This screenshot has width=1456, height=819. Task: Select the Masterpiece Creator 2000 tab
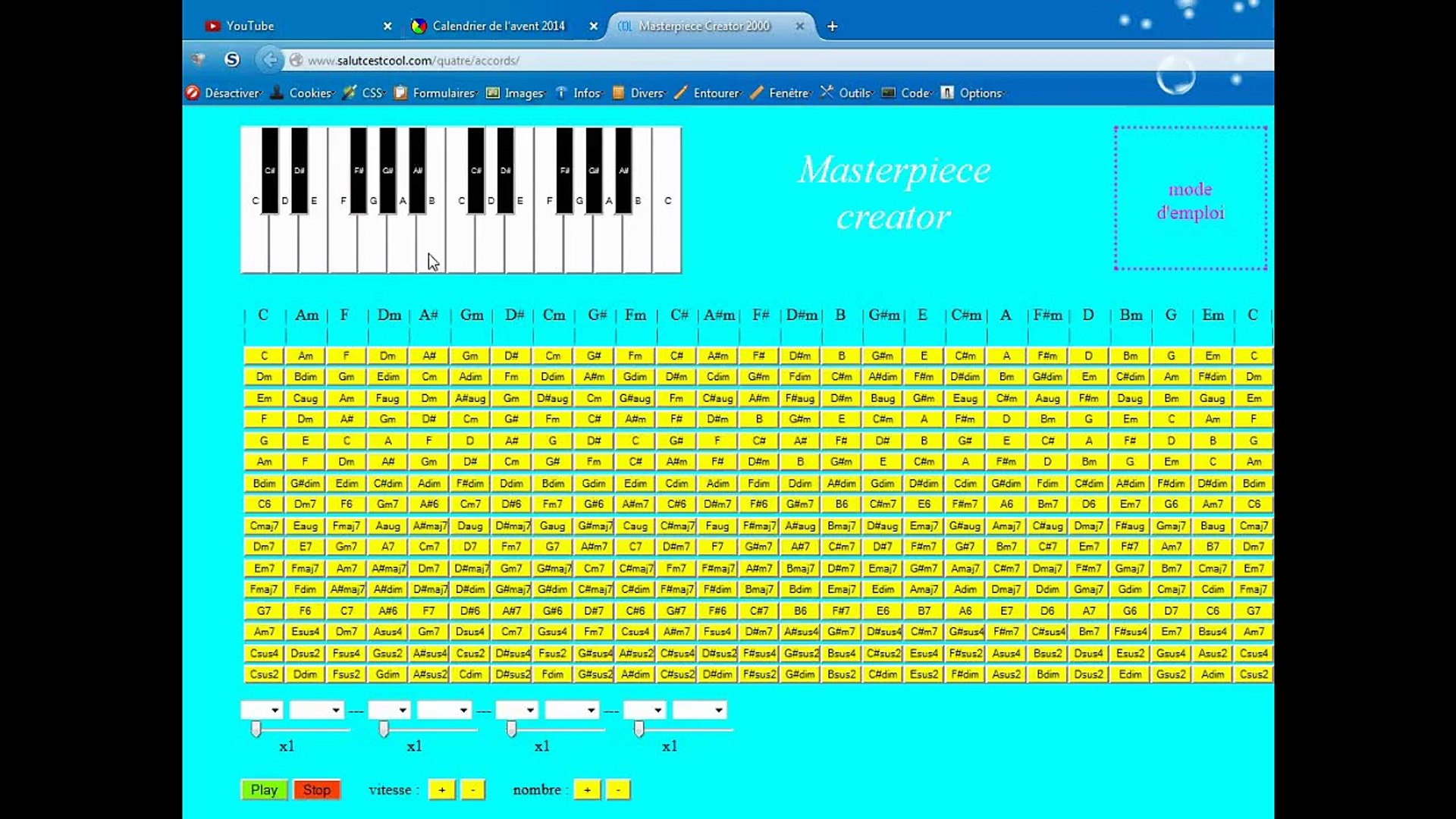[x=705, y=26]
